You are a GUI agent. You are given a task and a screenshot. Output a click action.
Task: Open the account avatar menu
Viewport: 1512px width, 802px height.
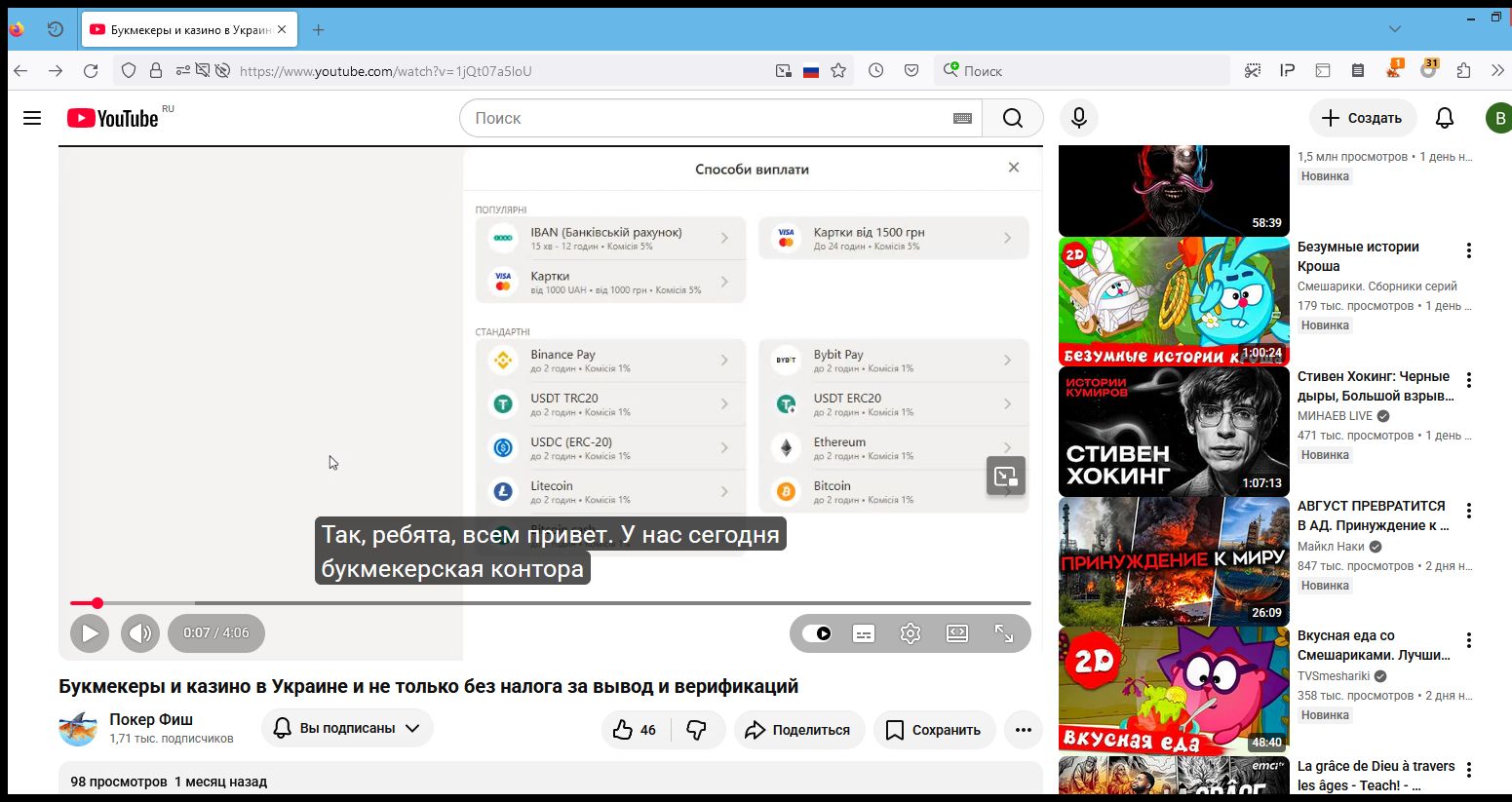coord(1498,118)
